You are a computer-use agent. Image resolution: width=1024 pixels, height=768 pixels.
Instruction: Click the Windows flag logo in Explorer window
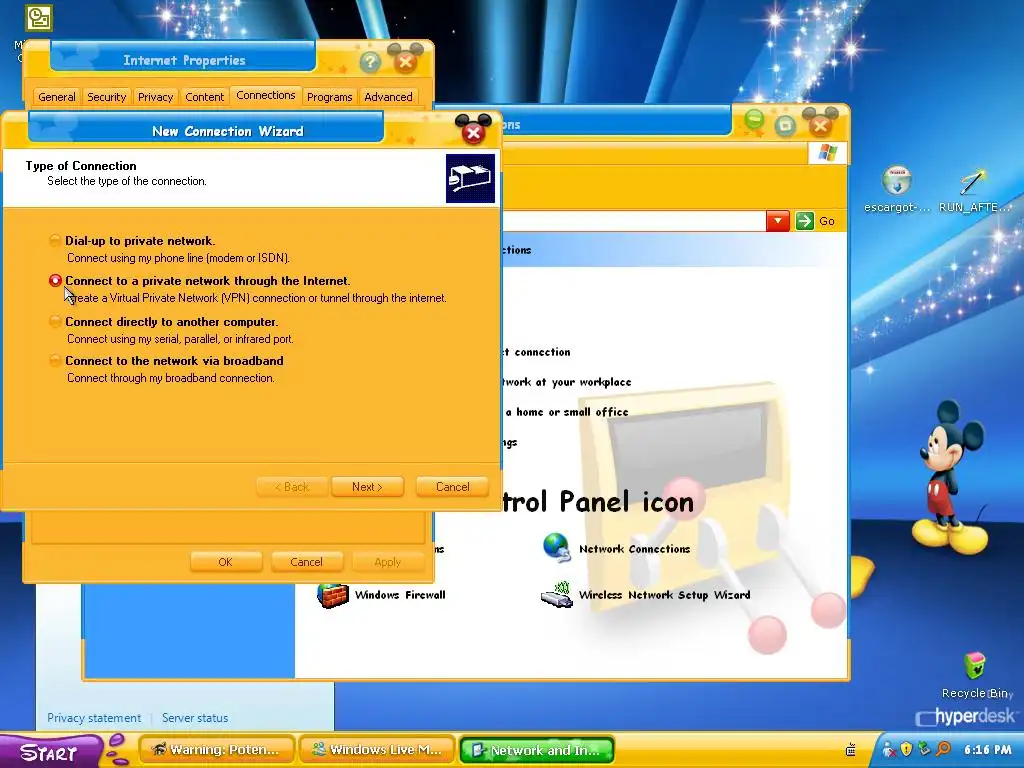827,153
